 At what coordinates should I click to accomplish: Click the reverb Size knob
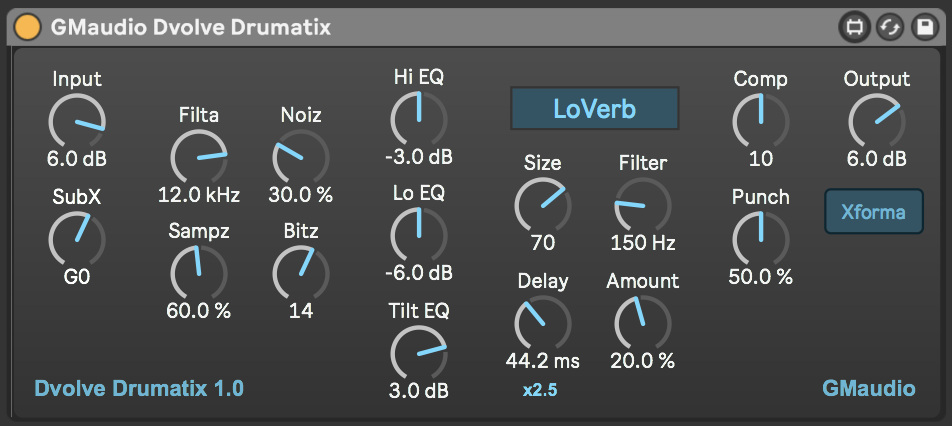pyautogui.click(x=542, y=204)
